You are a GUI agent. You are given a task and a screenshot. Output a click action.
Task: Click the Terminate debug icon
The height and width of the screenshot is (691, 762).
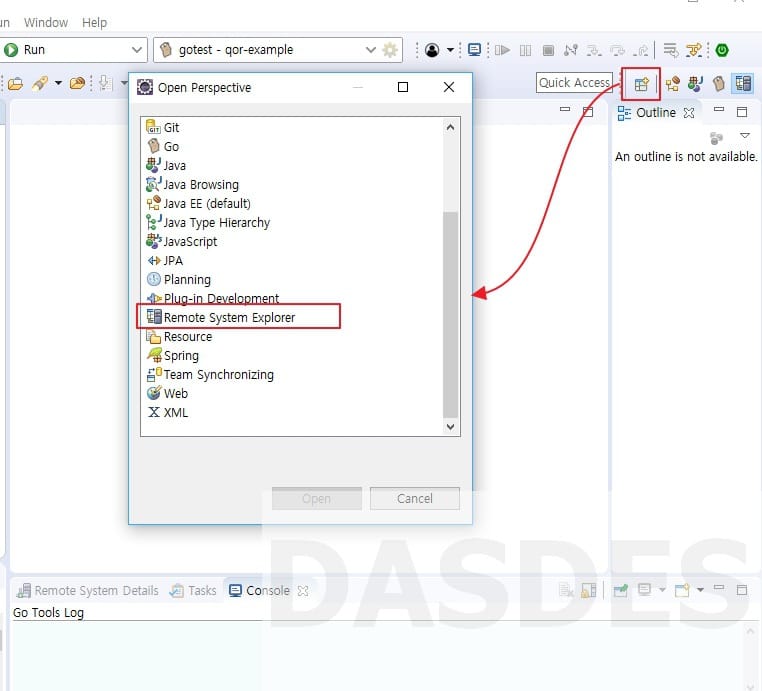(548, 51)
